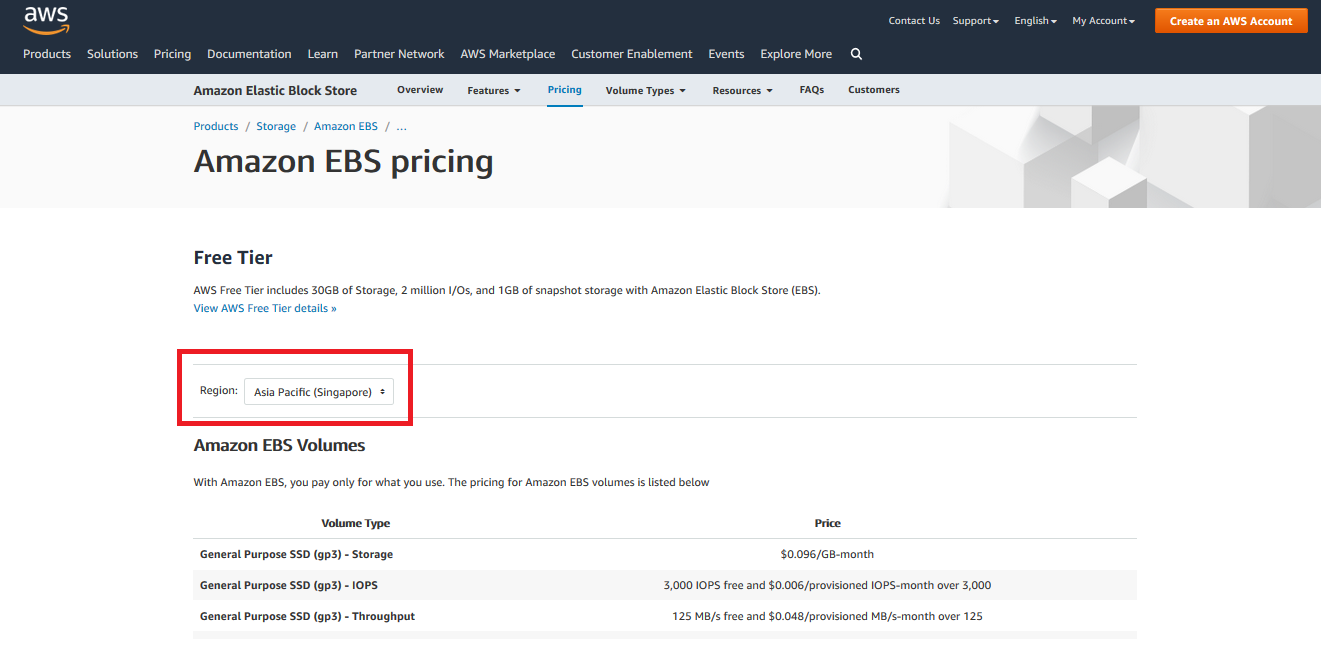Open the Solutions menu

[112, 54]
